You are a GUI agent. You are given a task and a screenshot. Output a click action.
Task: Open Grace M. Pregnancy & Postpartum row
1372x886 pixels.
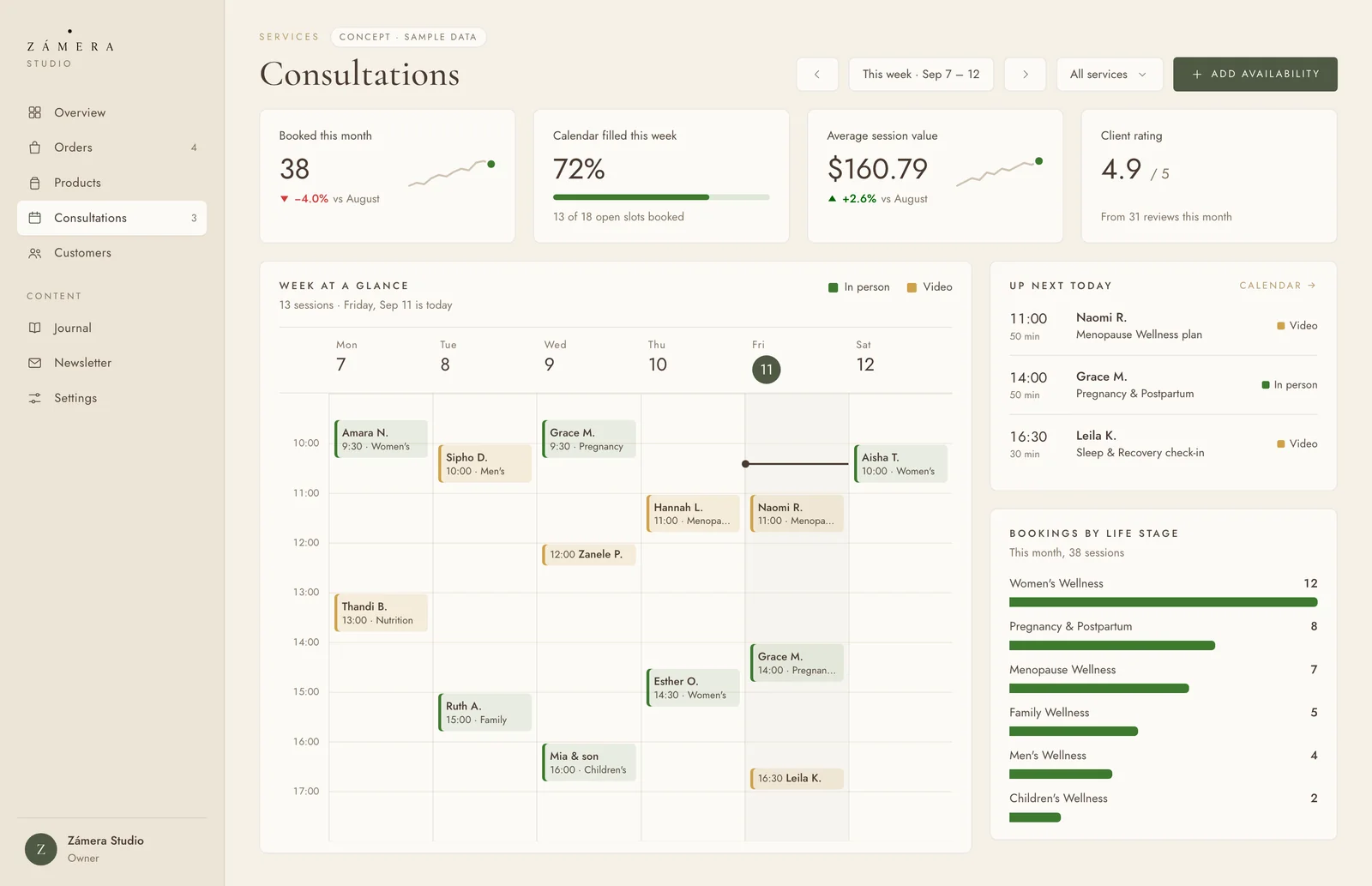coord(1163,385)
